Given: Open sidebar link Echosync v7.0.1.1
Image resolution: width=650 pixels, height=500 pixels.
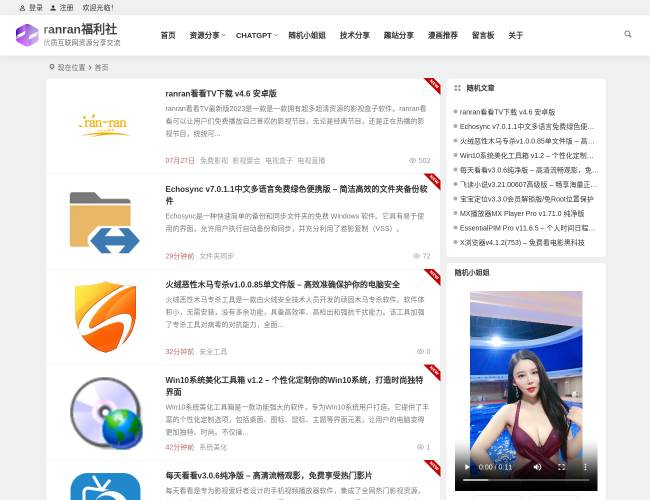Looking at the screenshot, I should (527, 126).
